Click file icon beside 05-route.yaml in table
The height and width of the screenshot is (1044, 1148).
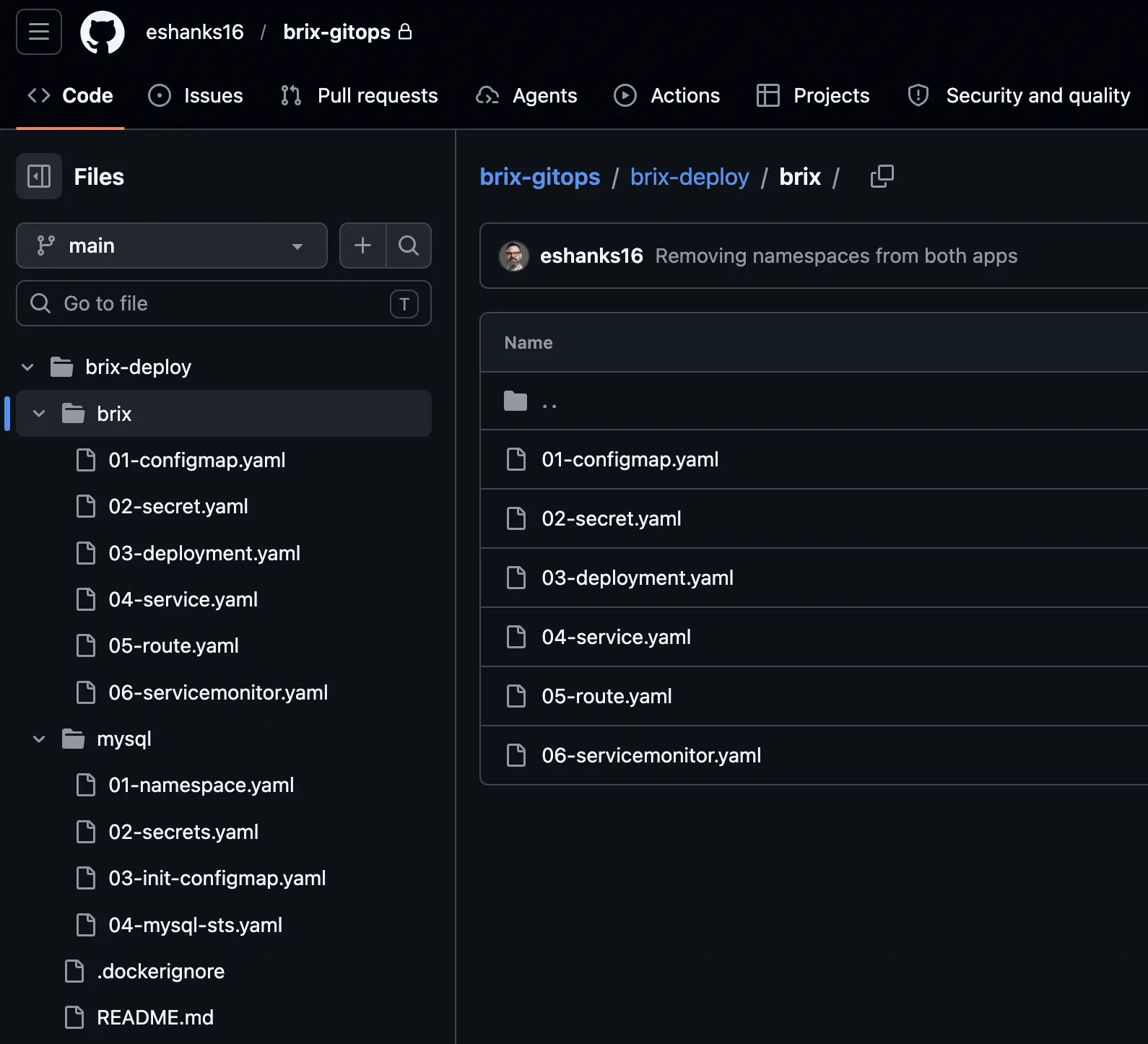point(516,696)
